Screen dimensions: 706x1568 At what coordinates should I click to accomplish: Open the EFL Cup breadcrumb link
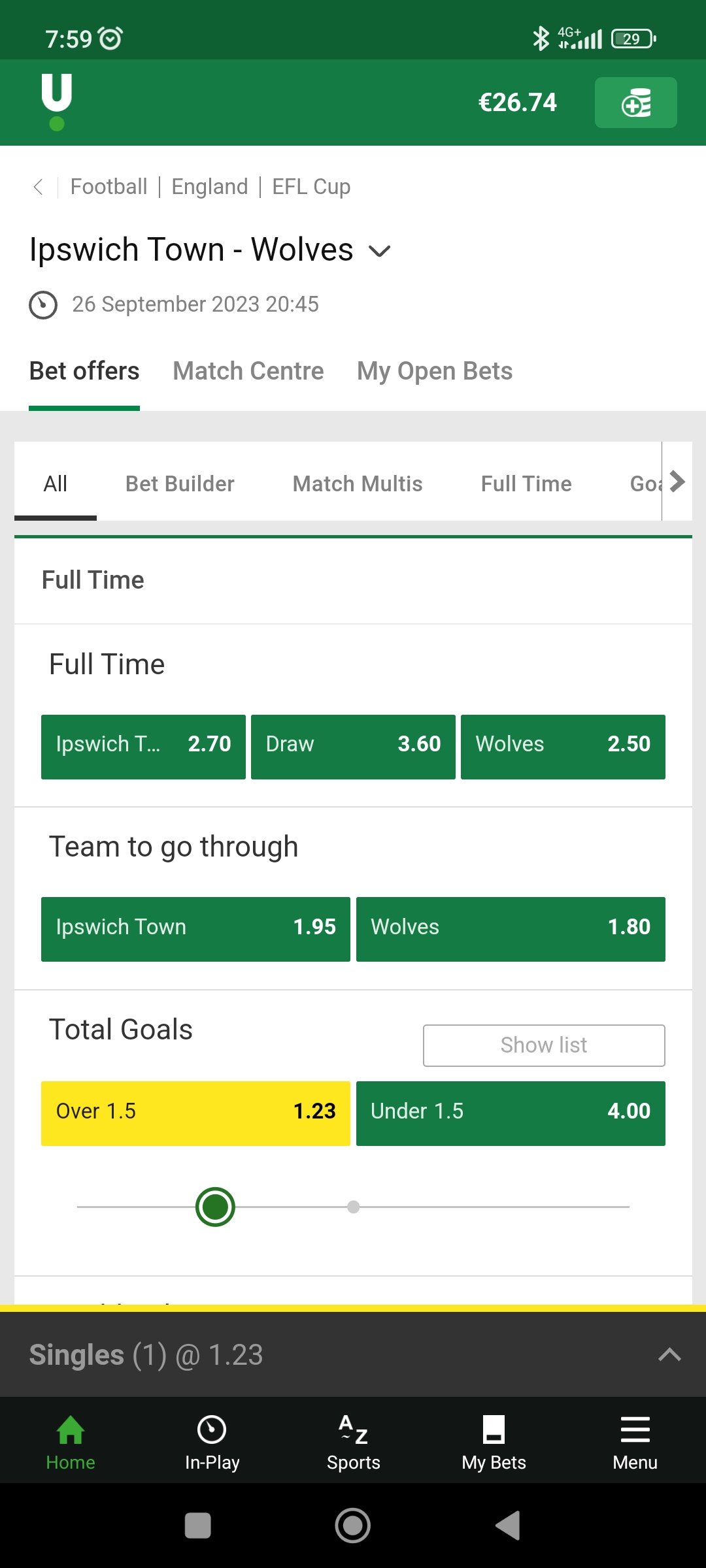[311, 187]
